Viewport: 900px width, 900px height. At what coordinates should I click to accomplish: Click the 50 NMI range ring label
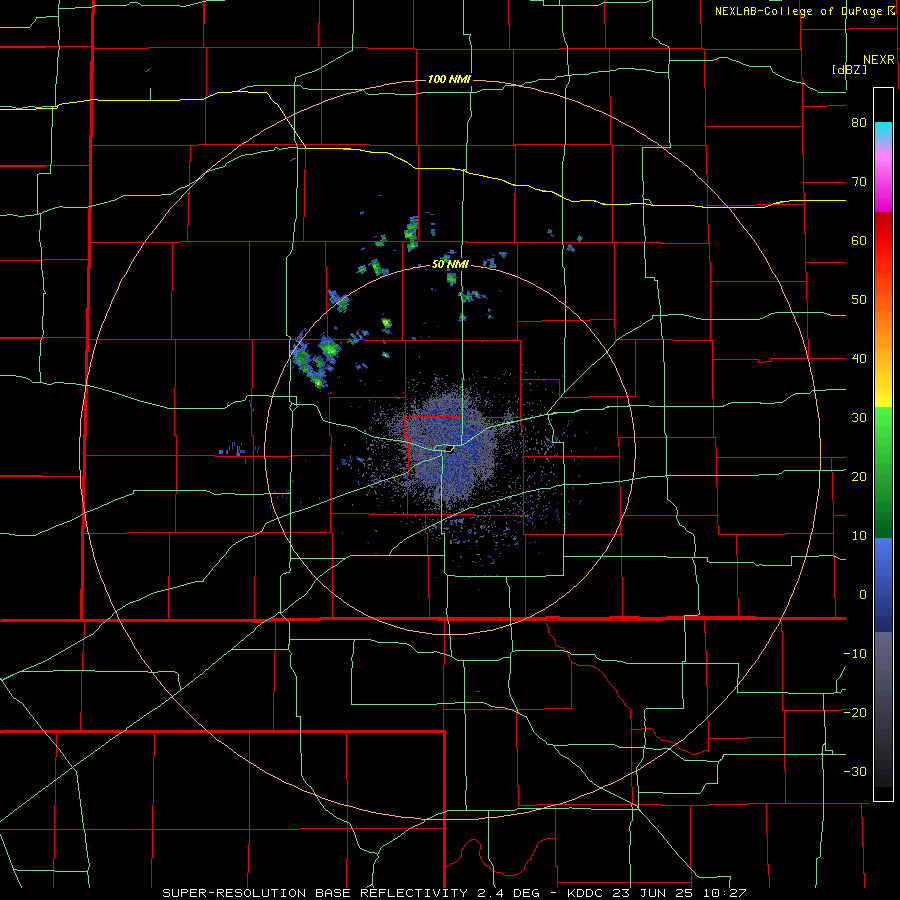[x=451, y=265]
